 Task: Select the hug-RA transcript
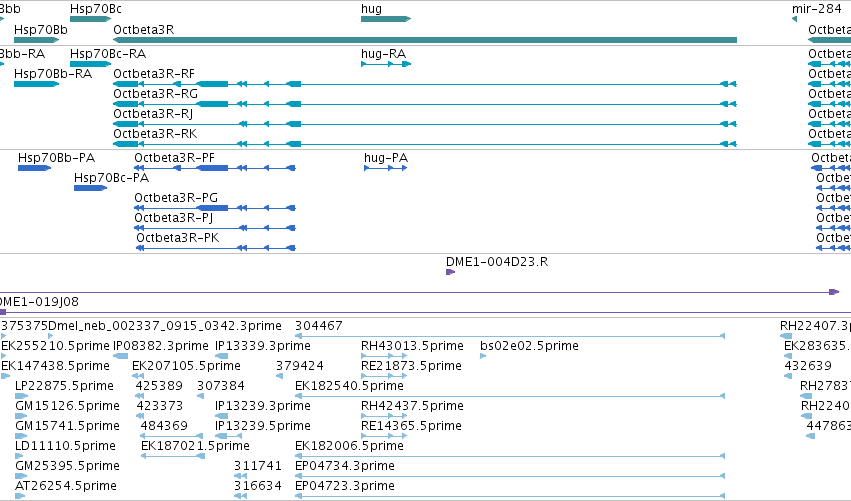pyautogui.click(x=386, y=64)
